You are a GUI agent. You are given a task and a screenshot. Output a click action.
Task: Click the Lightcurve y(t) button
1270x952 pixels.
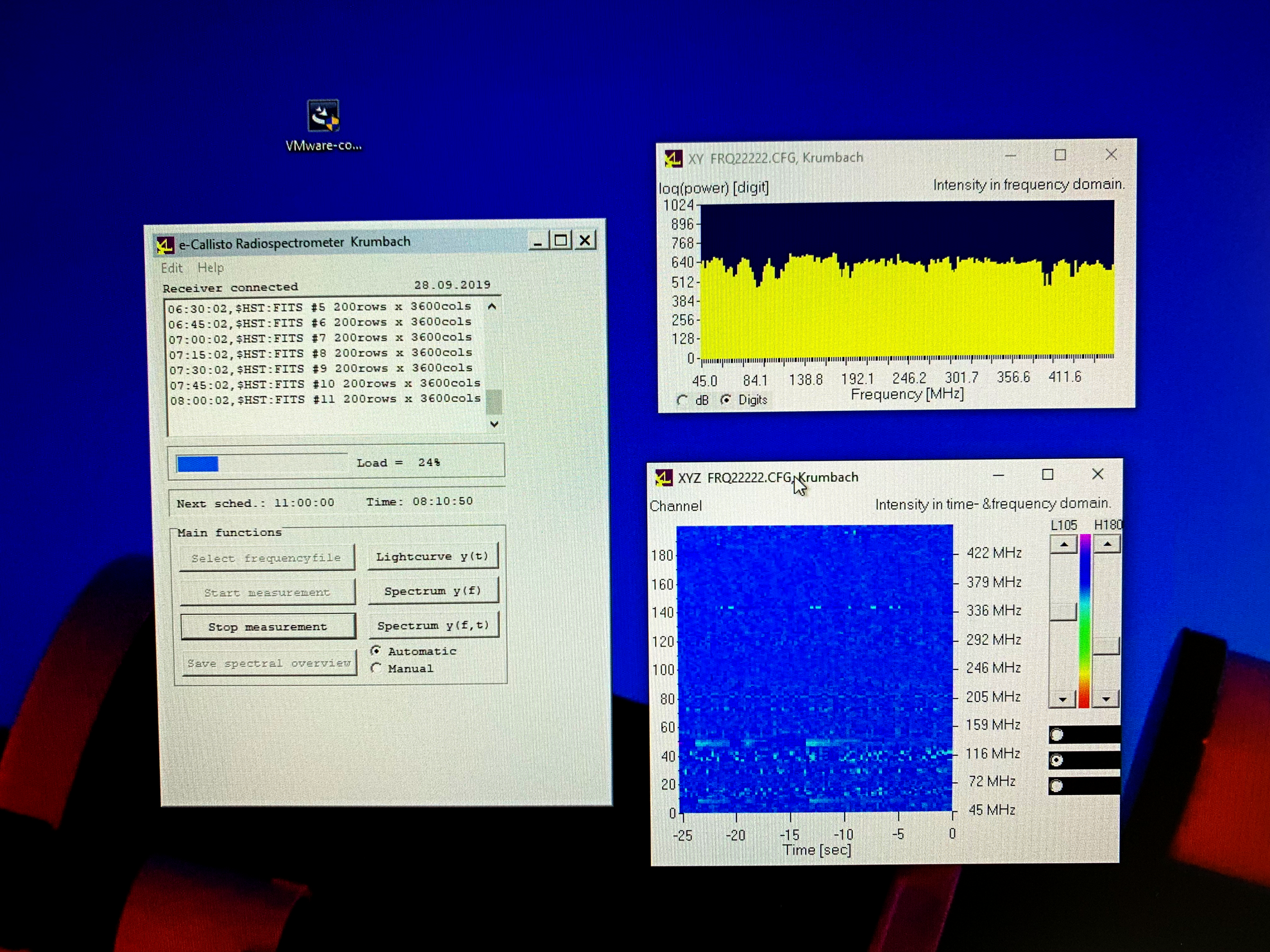432,556
